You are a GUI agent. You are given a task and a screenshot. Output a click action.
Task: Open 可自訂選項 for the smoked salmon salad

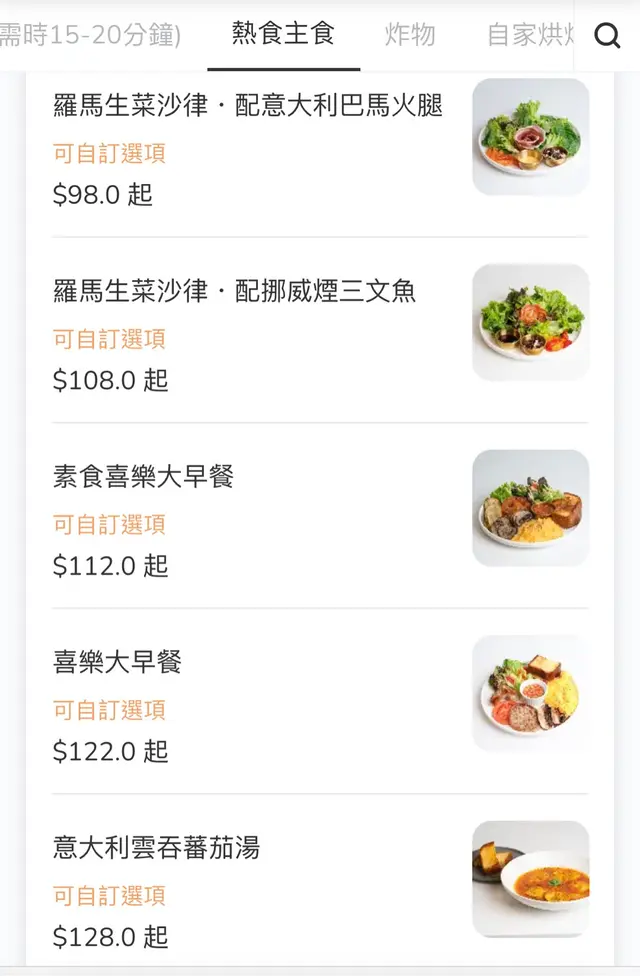coord(109,339)
